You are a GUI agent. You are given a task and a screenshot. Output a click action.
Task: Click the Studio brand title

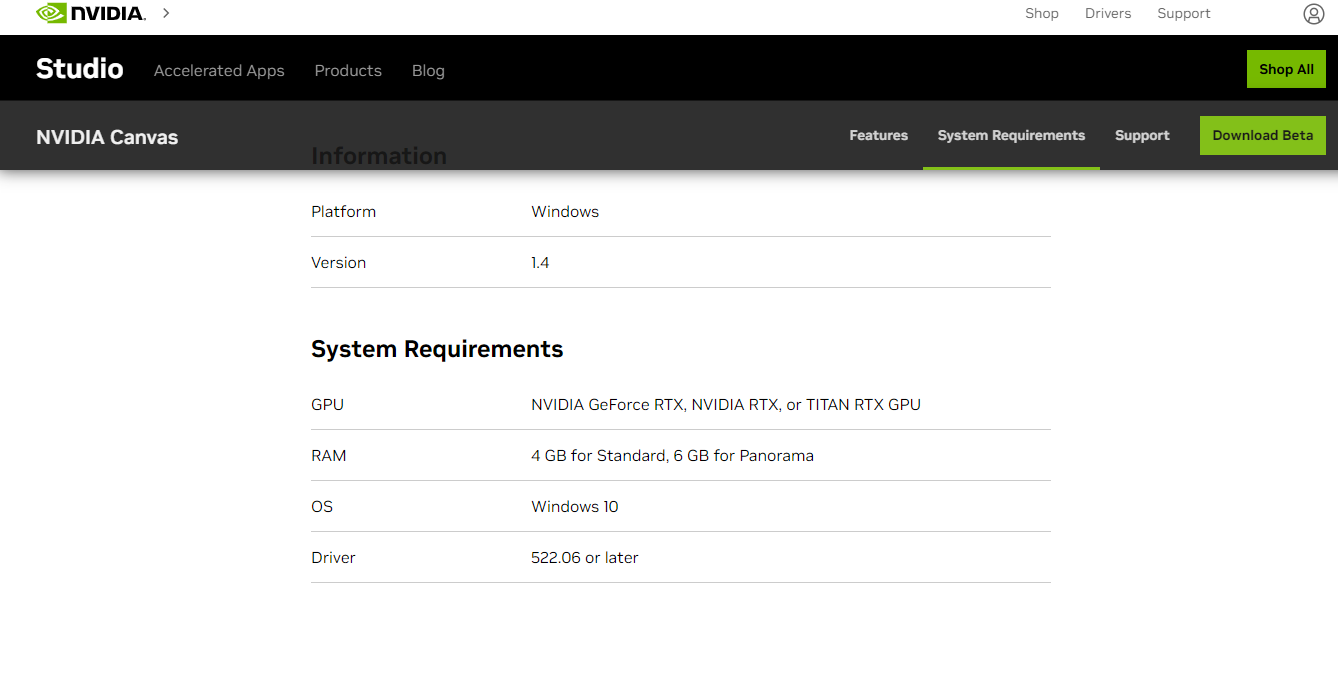(80, 69)
